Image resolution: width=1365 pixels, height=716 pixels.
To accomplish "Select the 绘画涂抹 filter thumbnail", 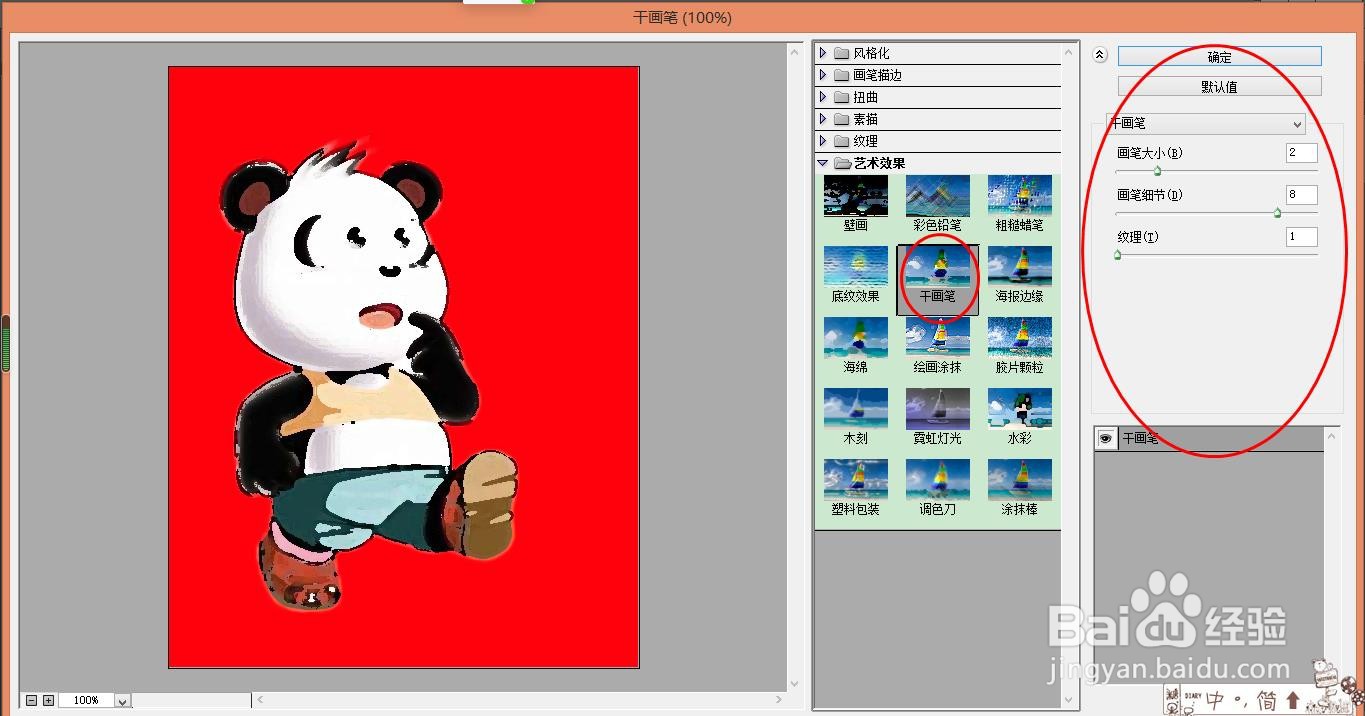I will 937,338.
